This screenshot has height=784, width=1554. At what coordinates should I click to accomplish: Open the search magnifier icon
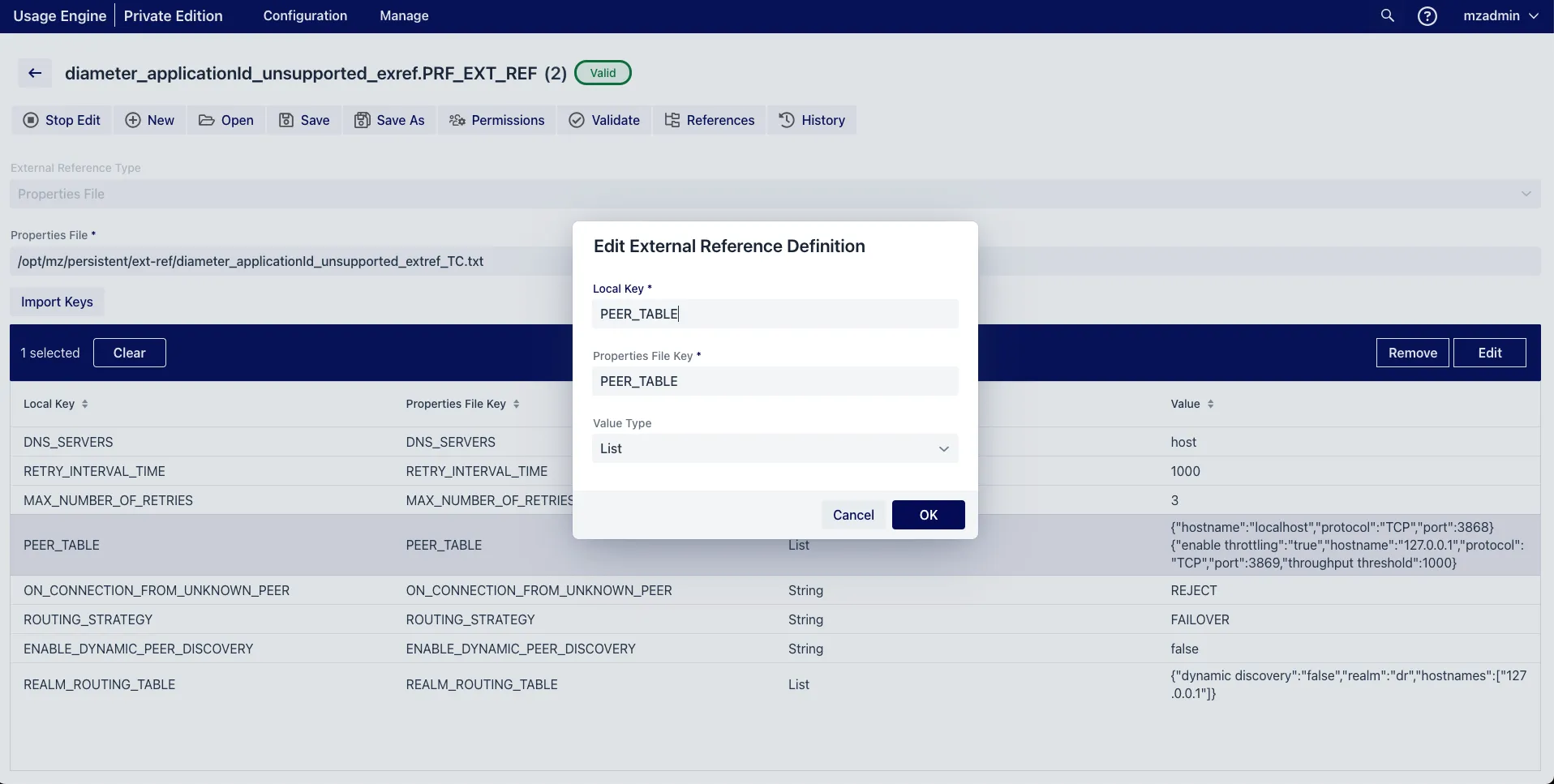[x=1387, y=16]
